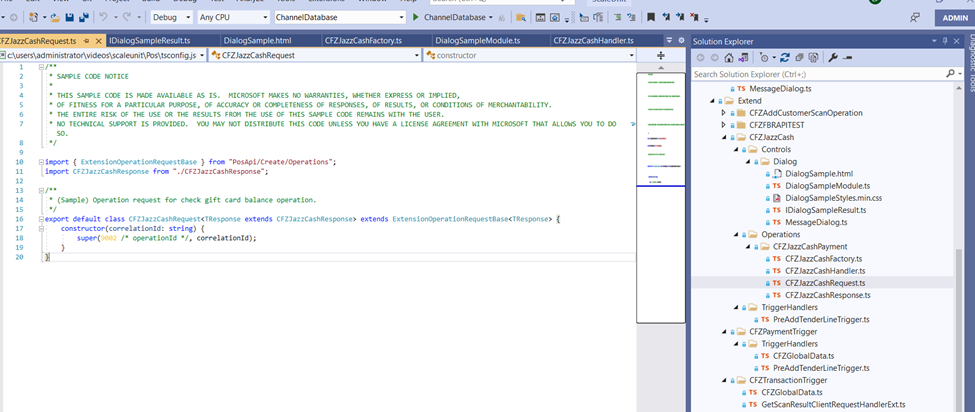Toggle a bookmark with the bookmark icon
The width and height of the screenshot is (975, 412).
pyautogui.click(x=650, y=17)
